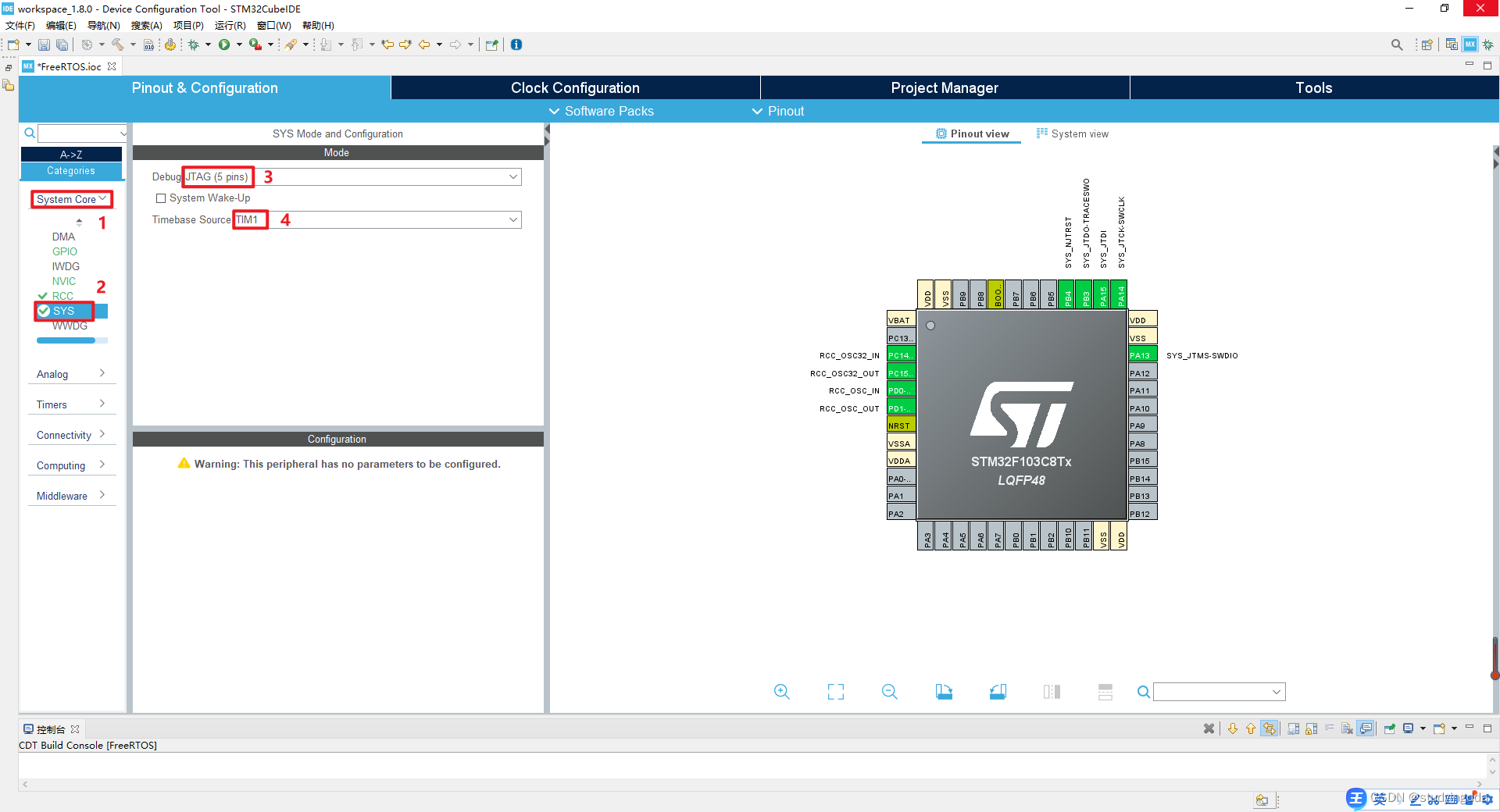Click the External Tools run icon
The image size is (1500, 812).
(x=255, y=45)
